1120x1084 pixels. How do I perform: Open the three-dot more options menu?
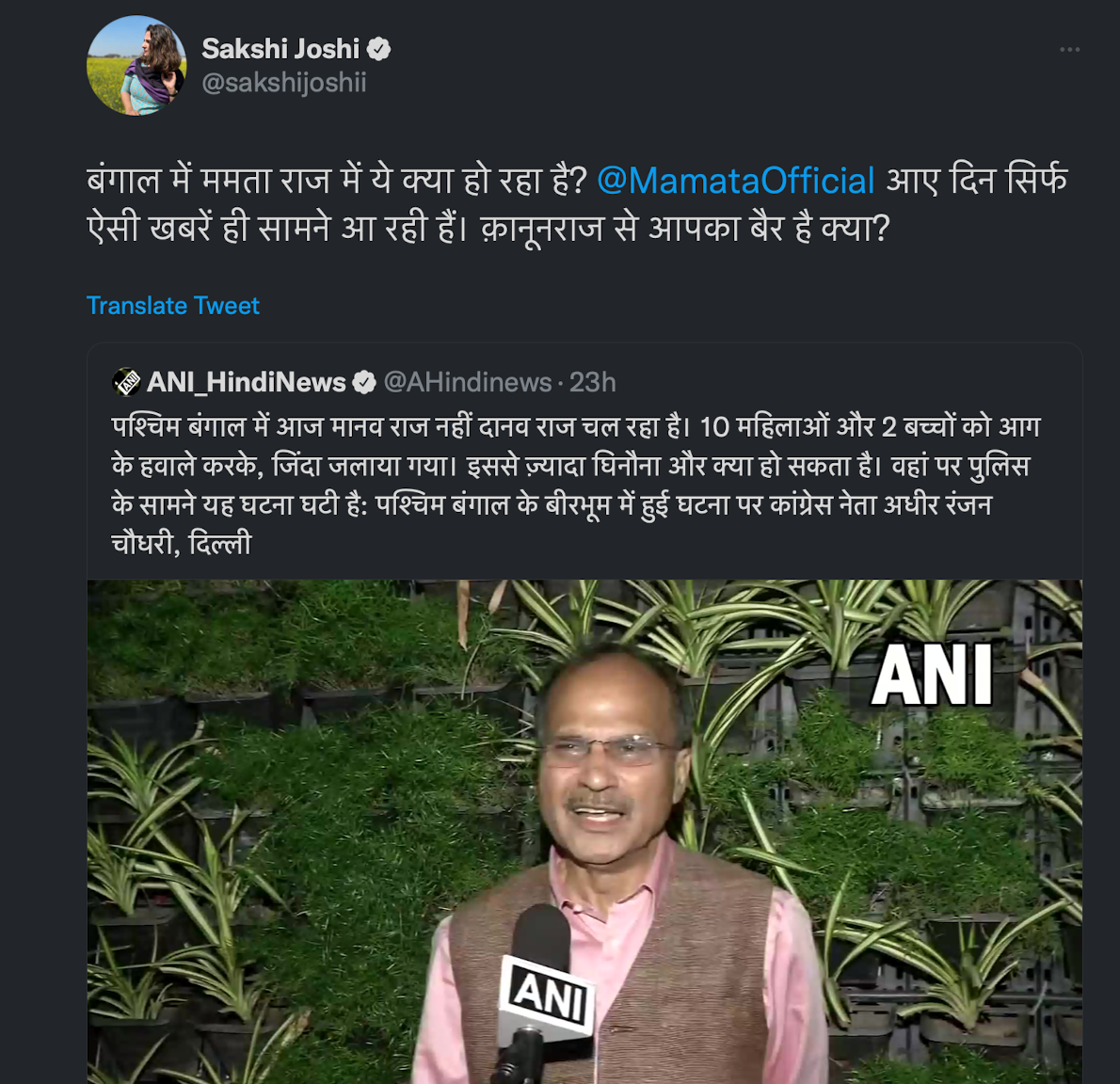pyautogui.click(x=1069, y=49)
